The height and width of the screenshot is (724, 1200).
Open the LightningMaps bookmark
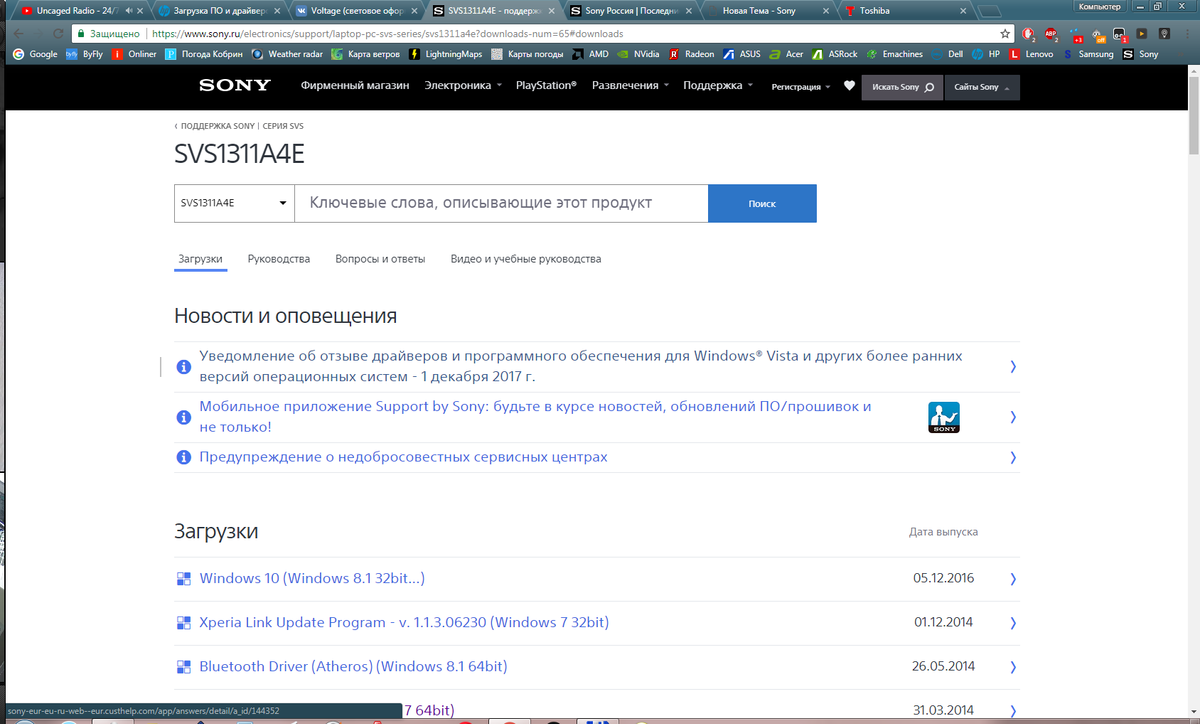click(446, 54)
